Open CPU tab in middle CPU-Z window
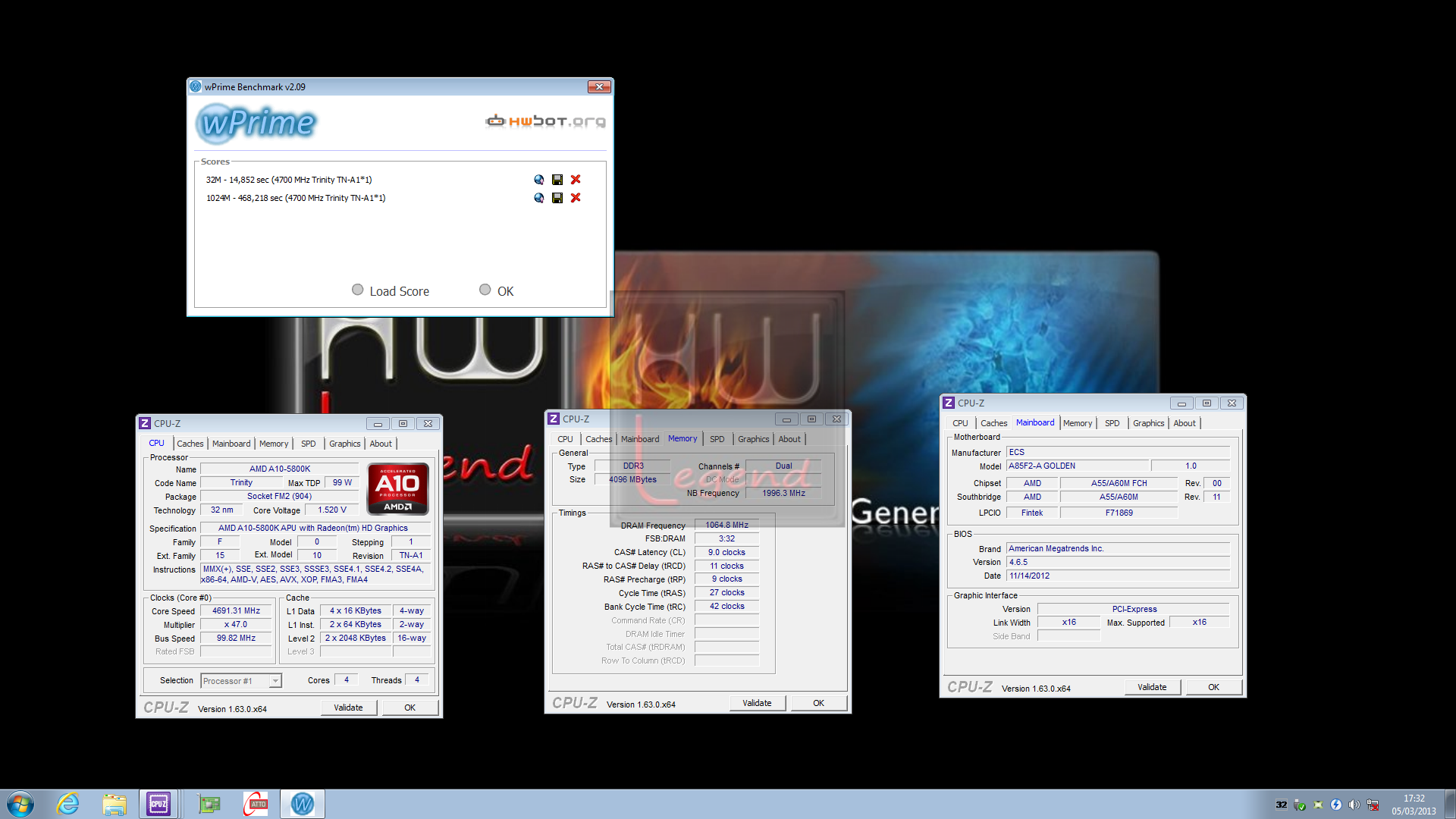Viewport: 1456px width, 819px height. pos(566,439)
